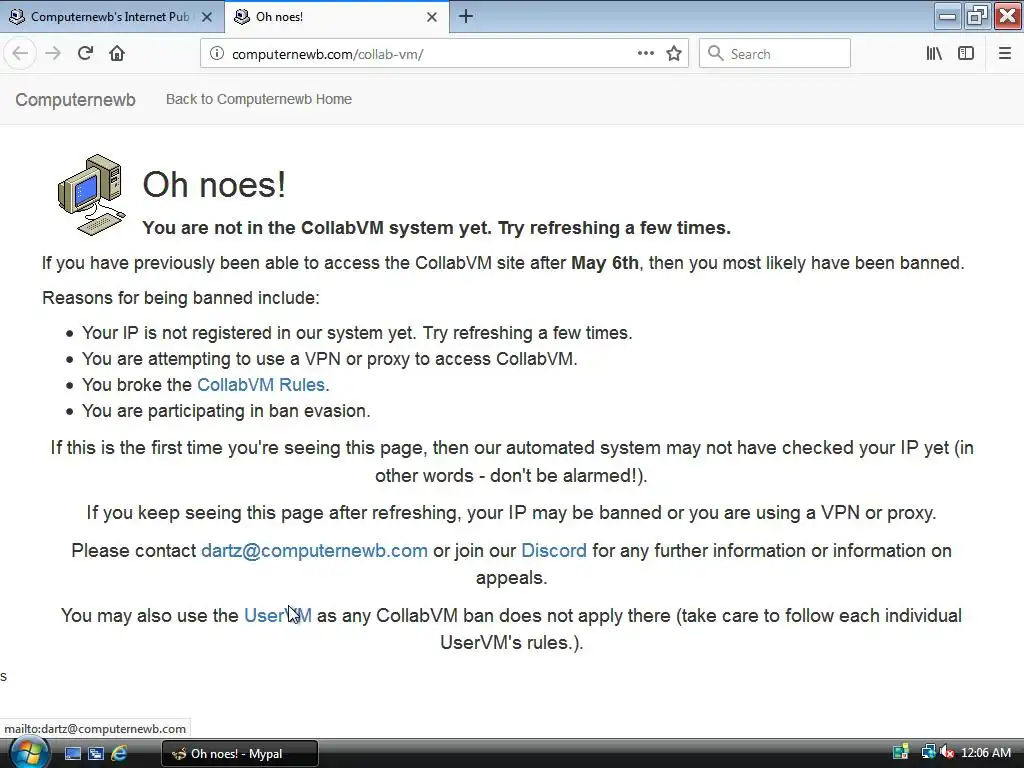
Task: Click the forward navigation arrow
Action: (53, 54)
